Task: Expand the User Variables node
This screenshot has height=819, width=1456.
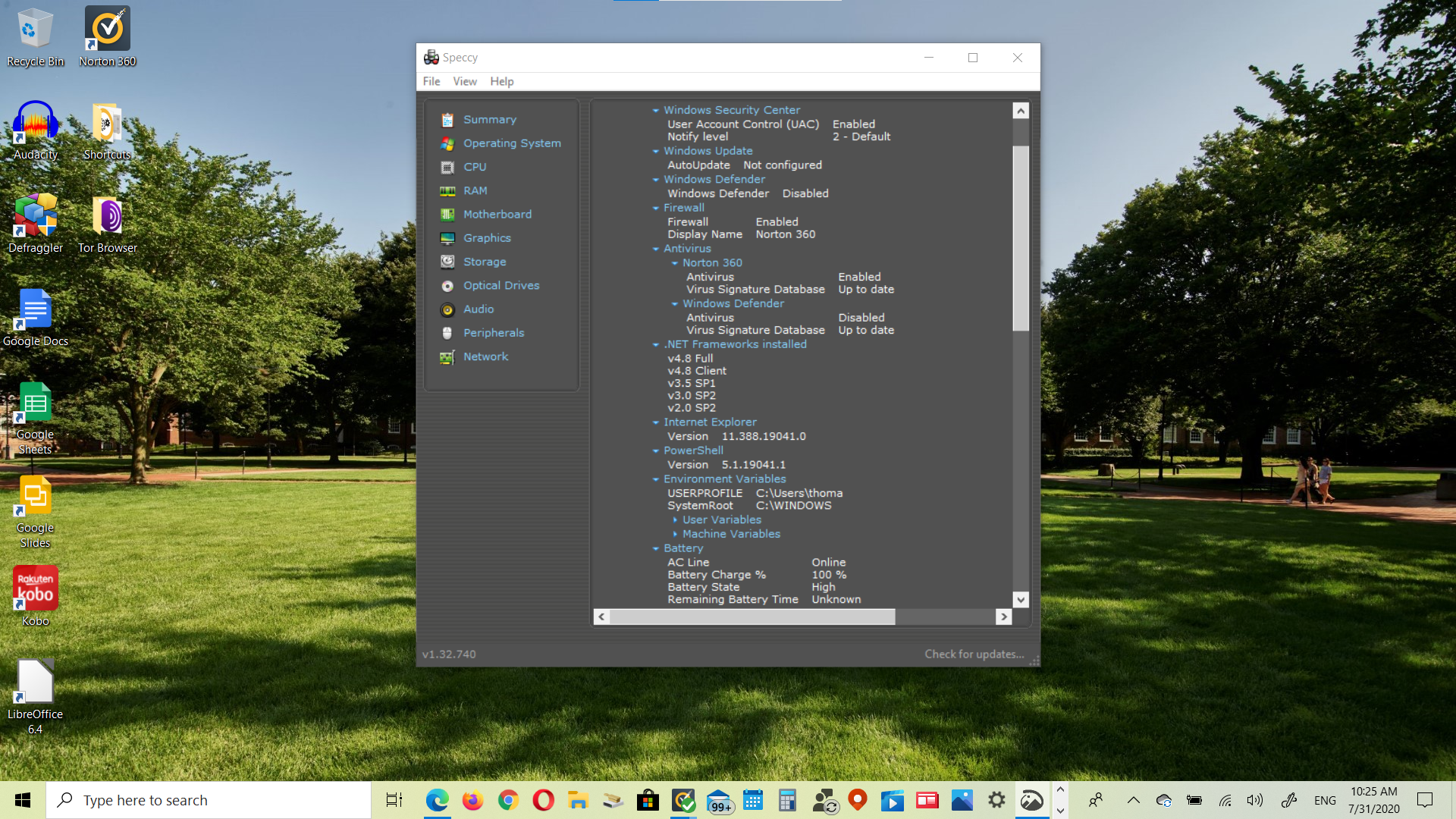Action: 675,520
